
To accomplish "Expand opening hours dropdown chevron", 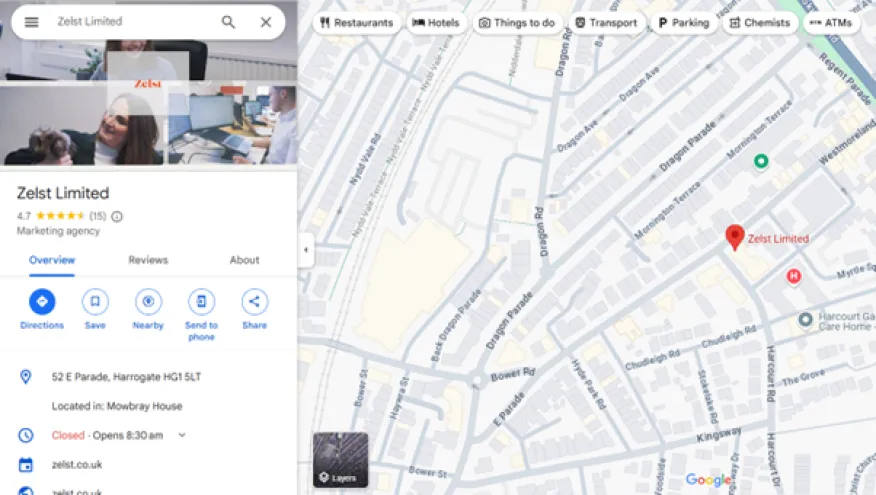I will point(182,435).
